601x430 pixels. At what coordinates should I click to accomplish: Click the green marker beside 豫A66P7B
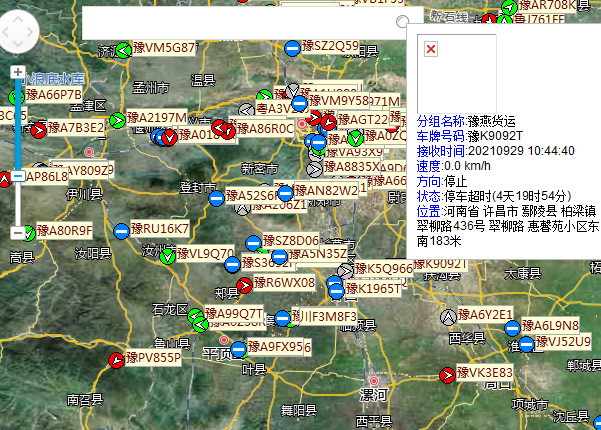(x=16, y=97)
